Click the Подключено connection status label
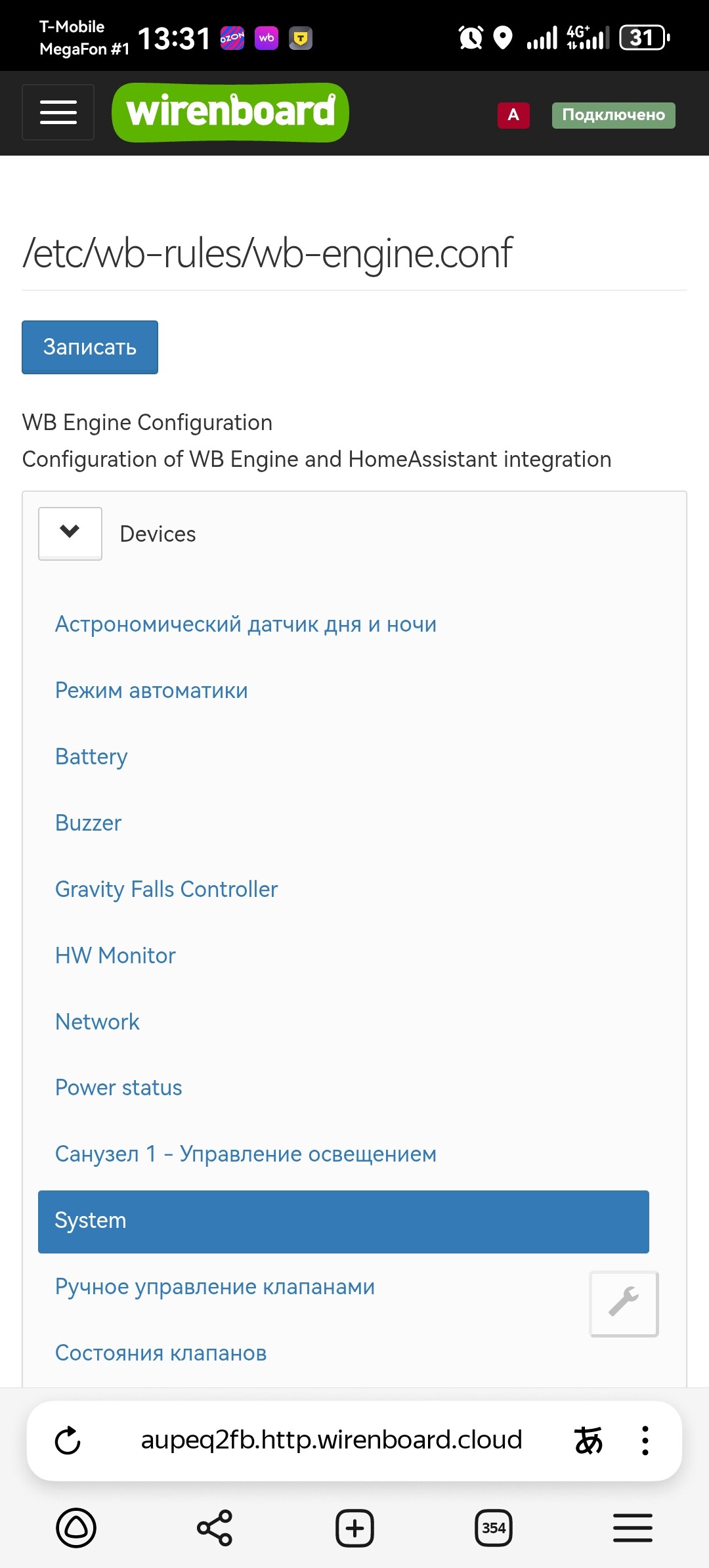The image size is (709, 1568). [613, 115]
